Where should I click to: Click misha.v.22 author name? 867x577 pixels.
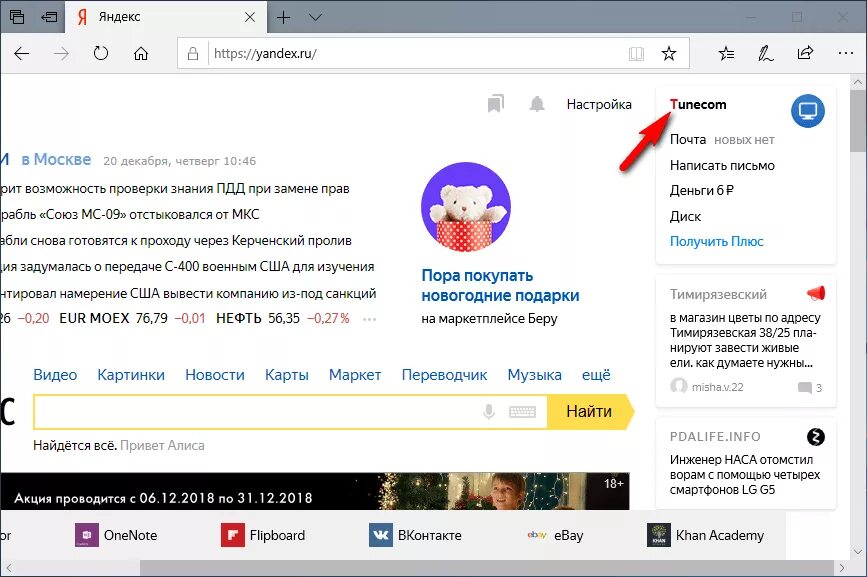(x=717, y=387)
